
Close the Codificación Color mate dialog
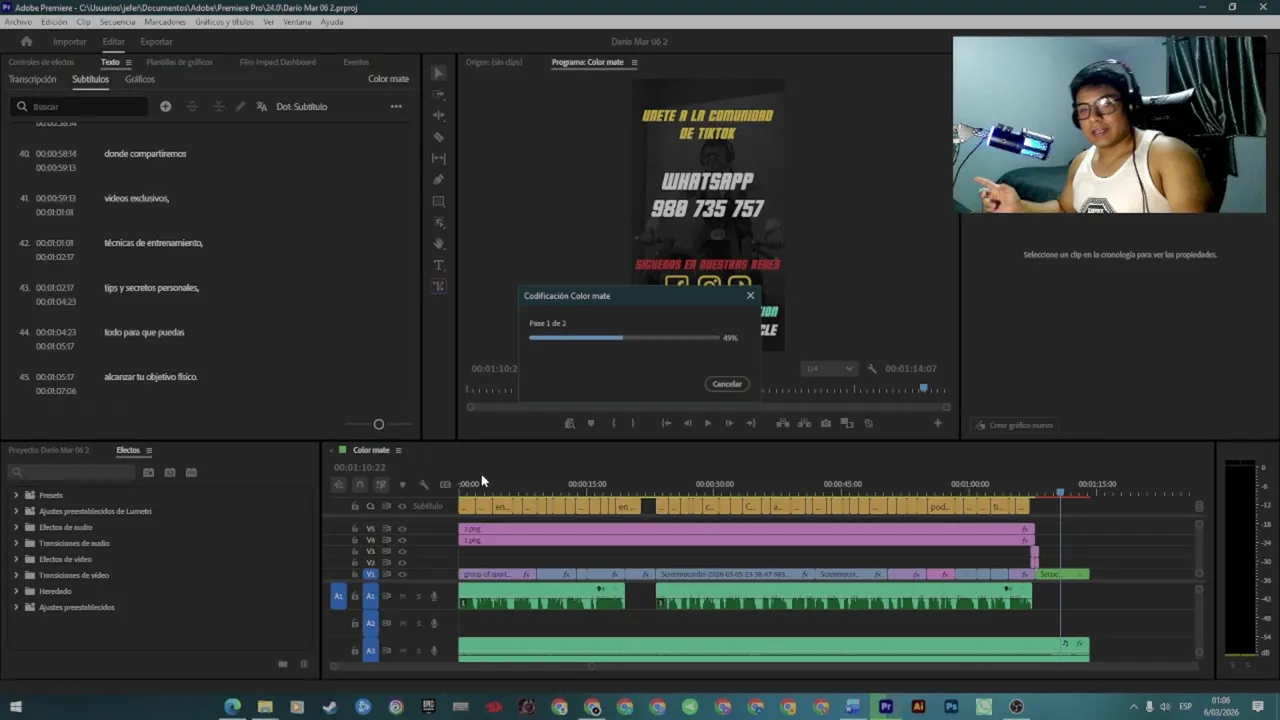pos(750,295)
